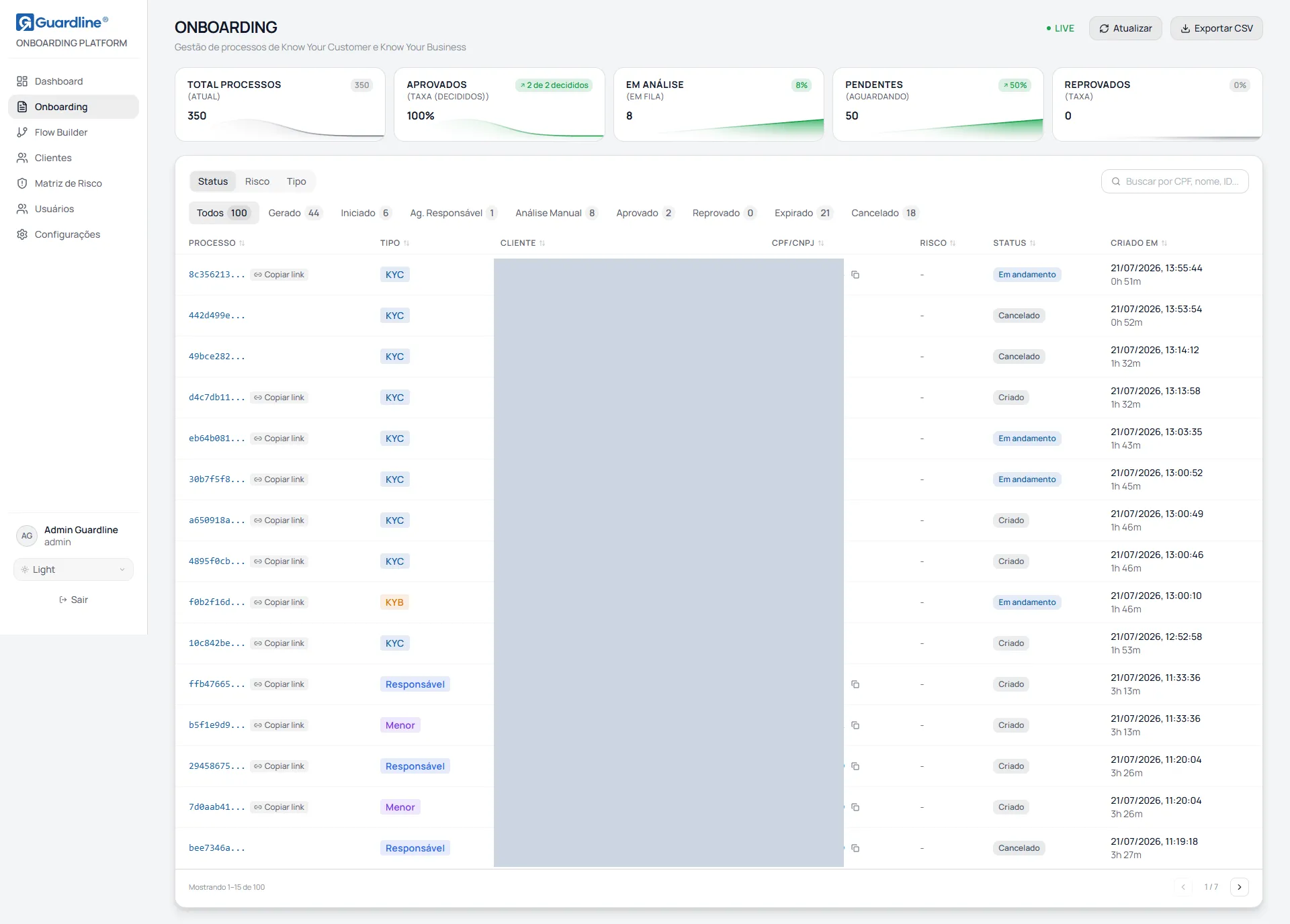Copy CPF icon in the ffb47665 row
The image size is (1290, 924).
[x=855, y=684]
